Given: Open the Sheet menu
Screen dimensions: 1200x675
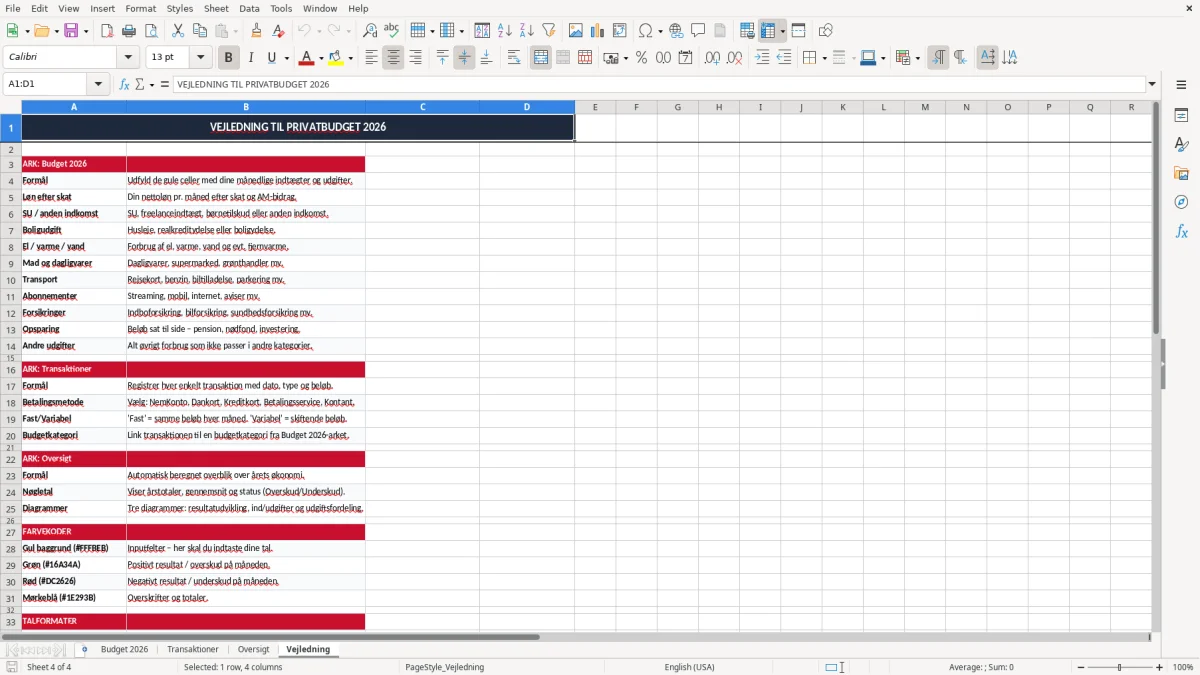Looking at the screenshot, I should pos(216,8).
